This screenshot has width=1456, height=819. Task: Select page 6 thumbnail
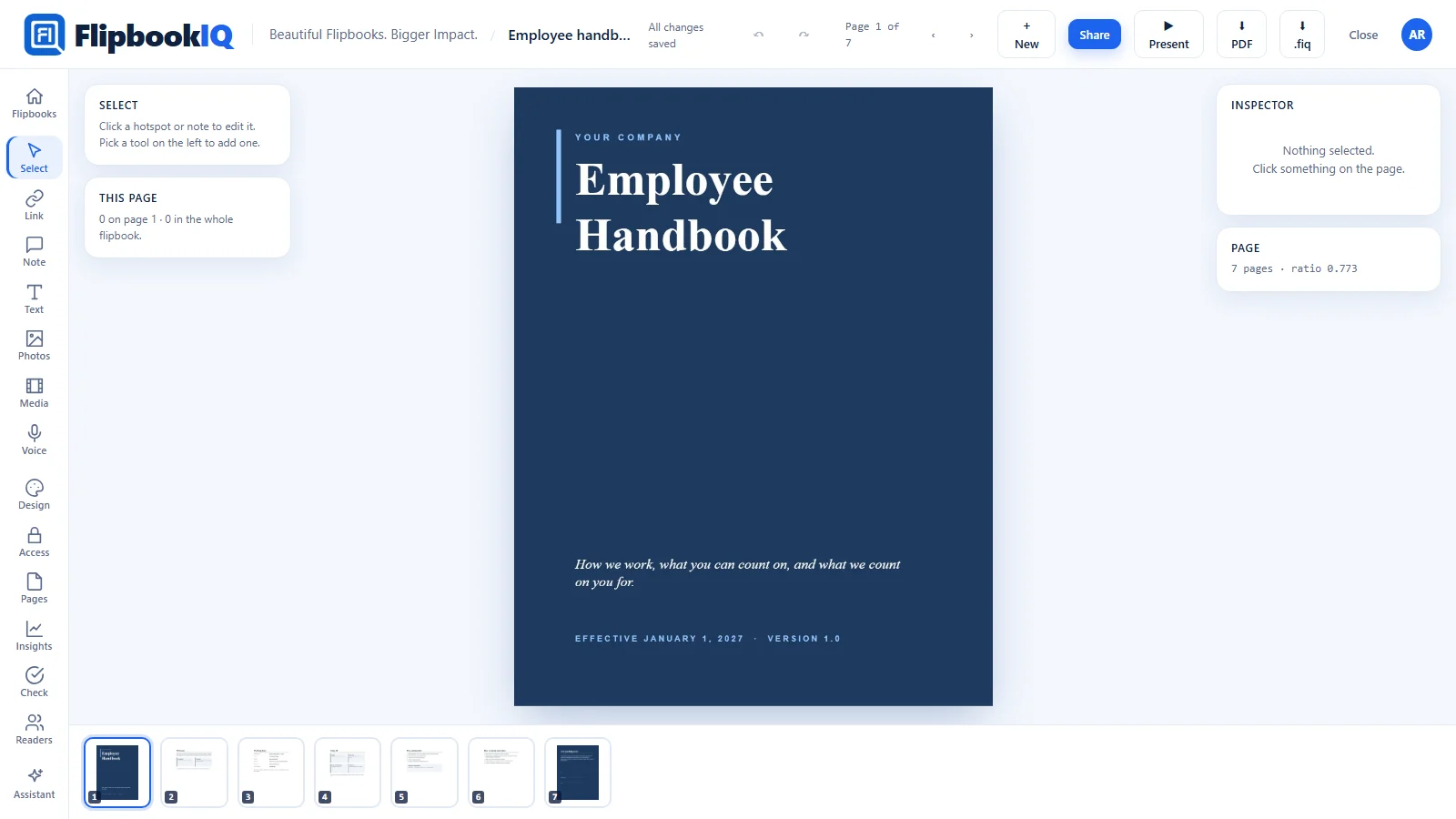coord(501,773)
